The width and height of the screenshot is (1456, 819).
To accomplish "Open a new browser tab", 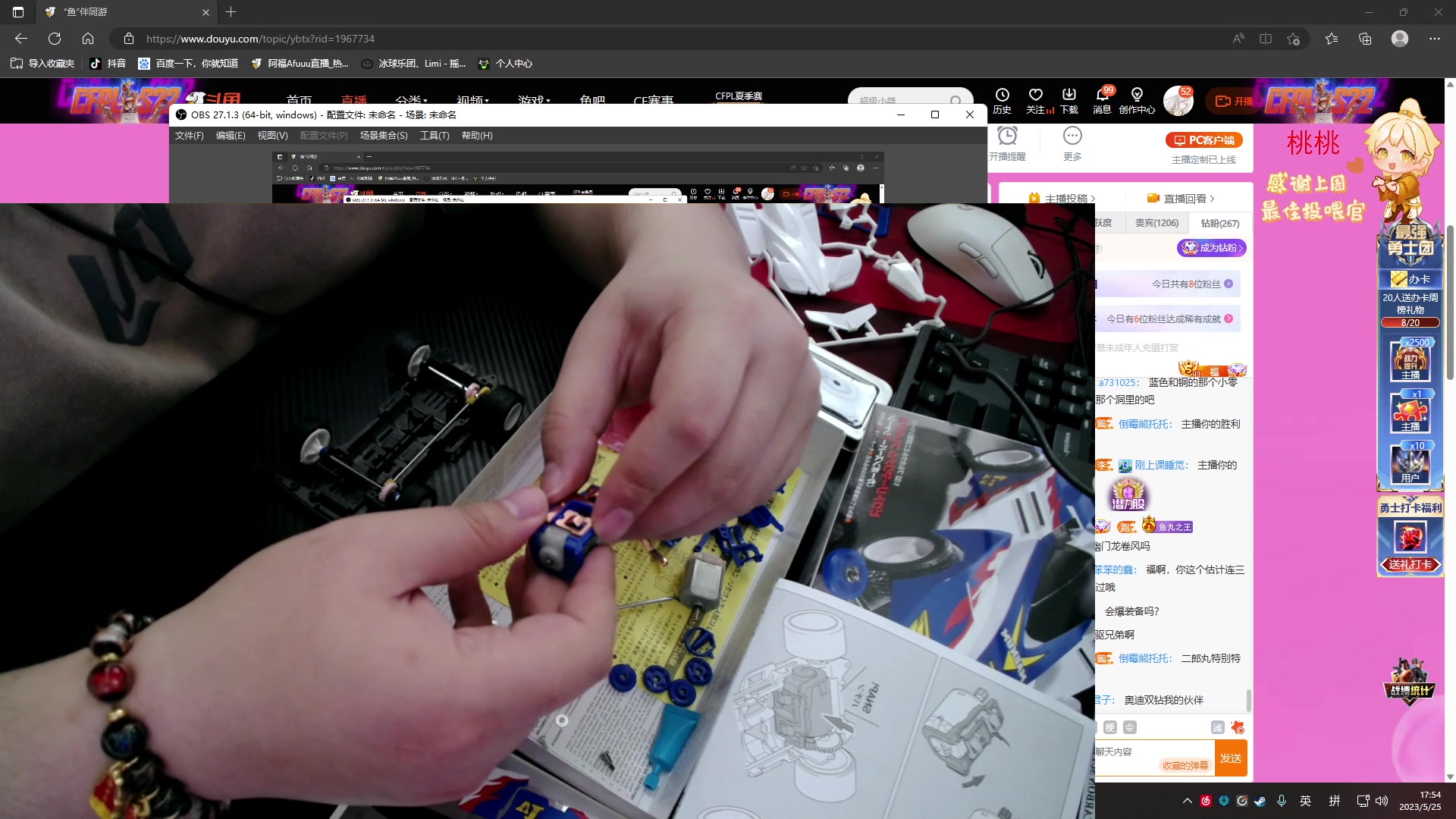I will tap(231, 12).
